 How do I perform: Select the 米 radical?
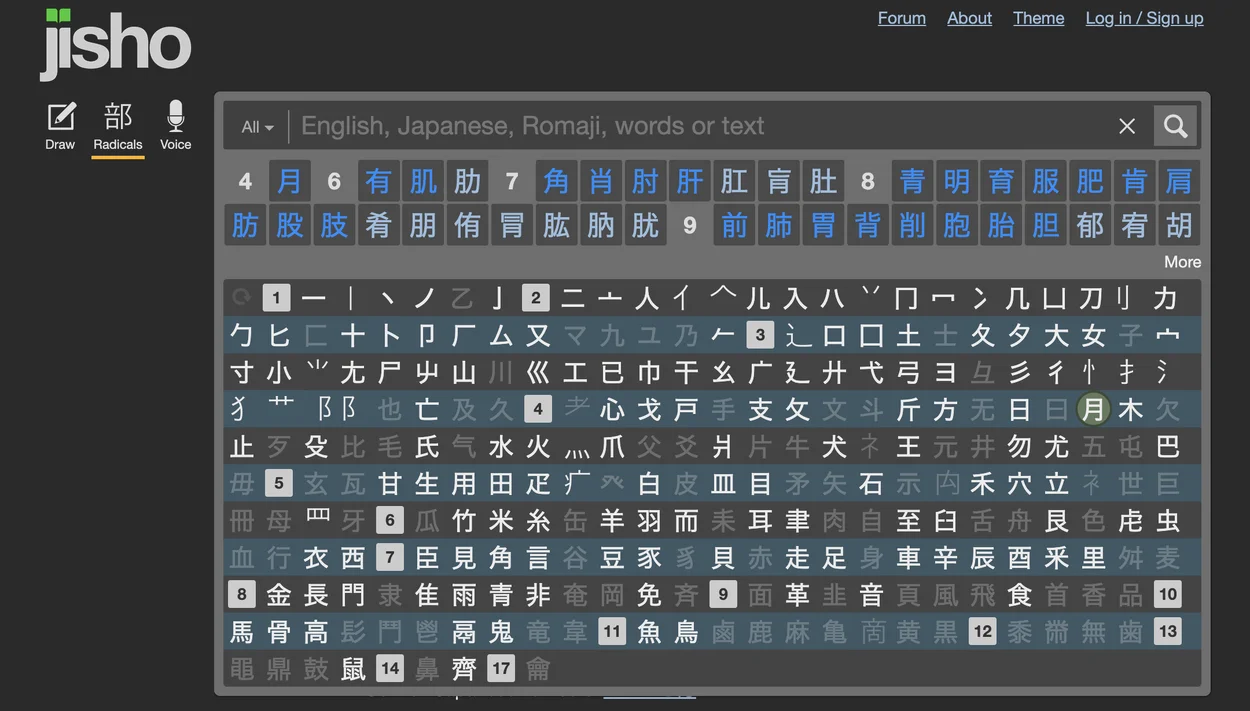point(501,520)
